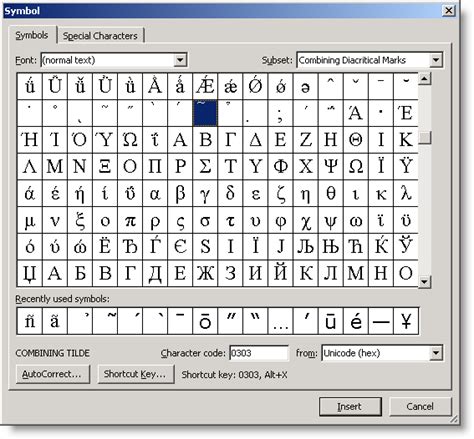Image resolution: width=474 pixels, height=439 pixels.
Task: Select the Cyrillic Б symbol
Action: tap(80, 273)
